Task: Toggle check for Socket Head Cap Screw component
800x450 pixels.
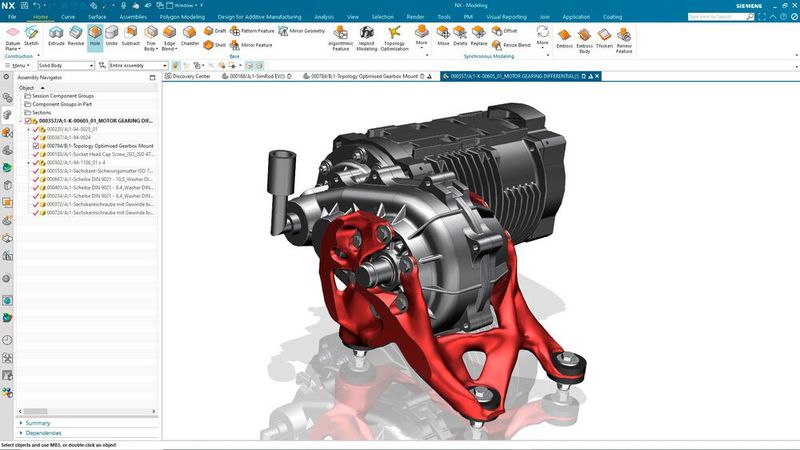Action: pyautogui.click(x=36, y=154)
